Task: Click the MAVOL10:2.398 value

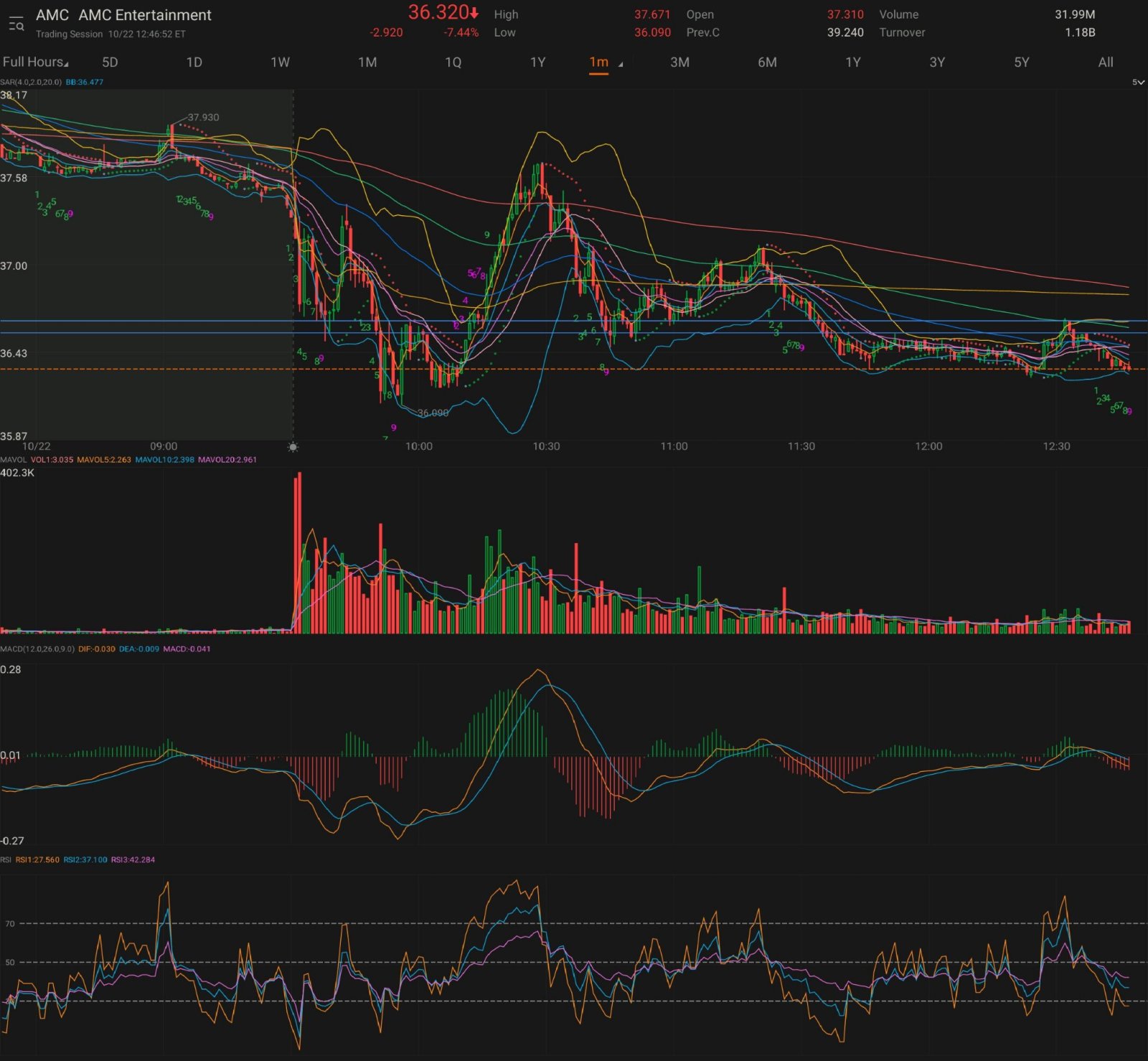Action: 165,460
